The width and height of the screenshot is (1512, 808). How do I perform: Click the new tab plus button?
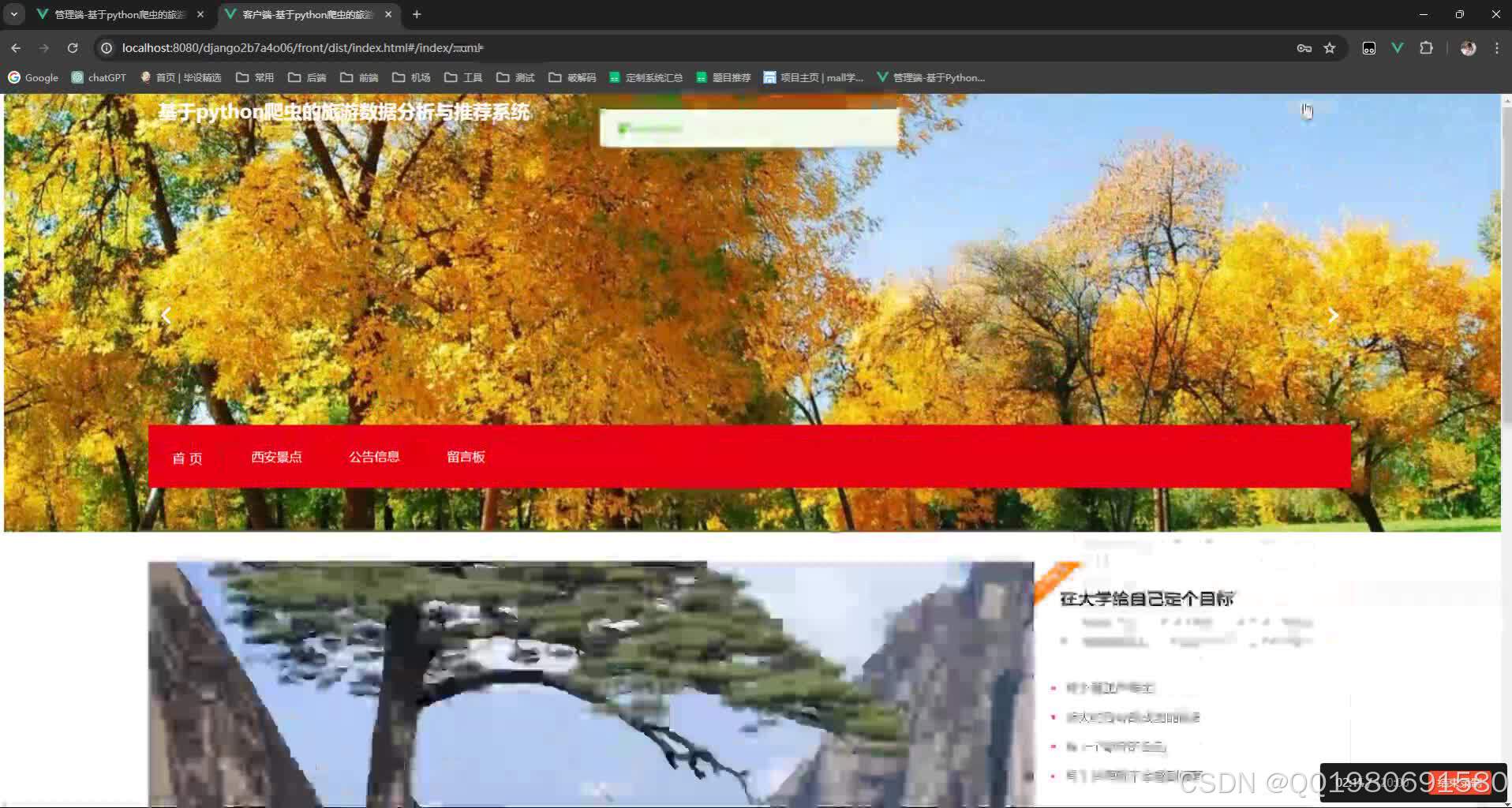[417, 13]
